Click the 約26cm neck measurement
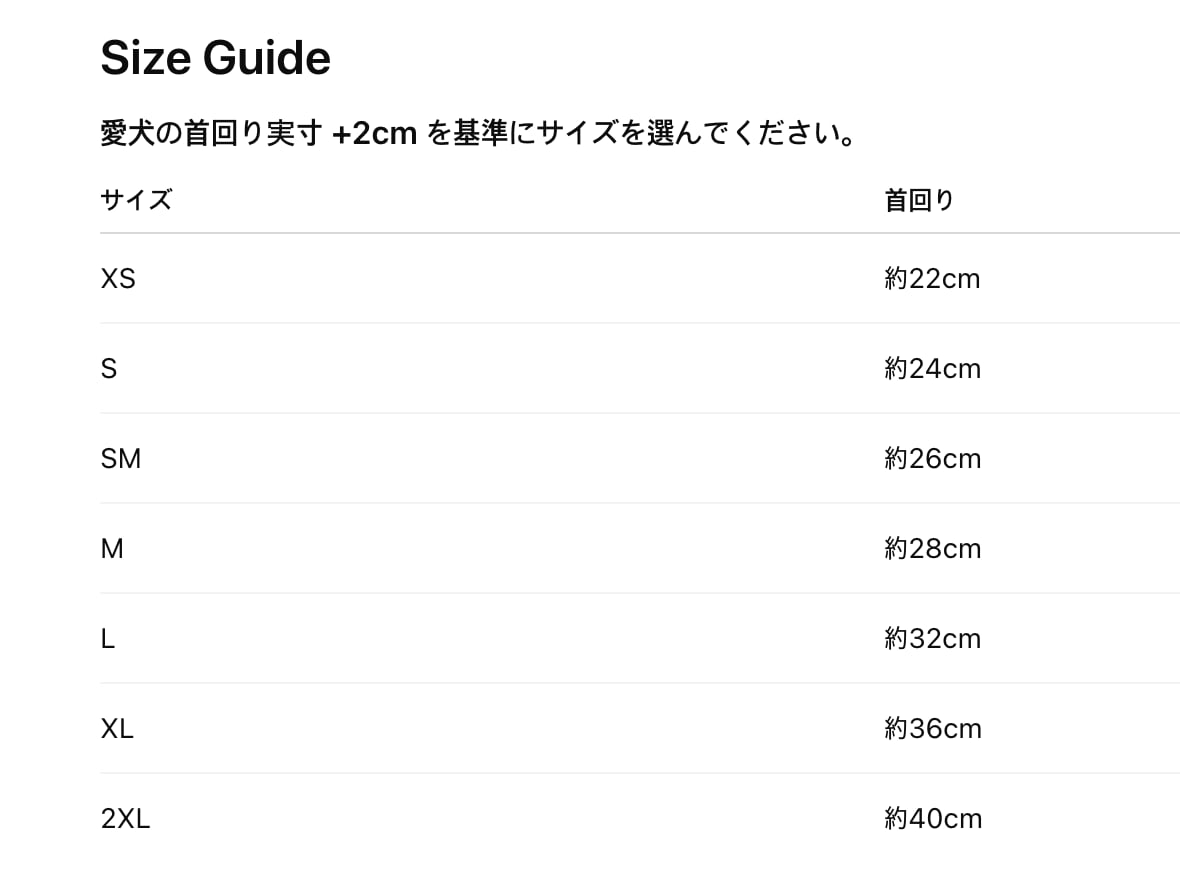1180x880 pixels. click(932, 459)
